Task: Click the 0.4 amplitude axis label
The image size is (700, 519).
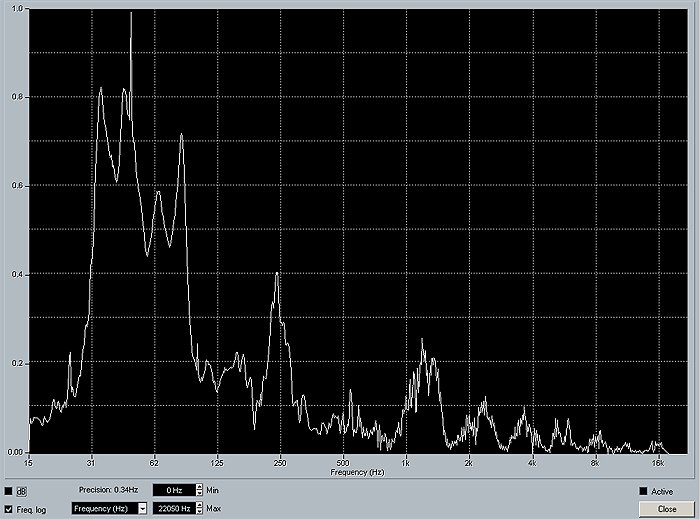Action: (x=16, y=274)
